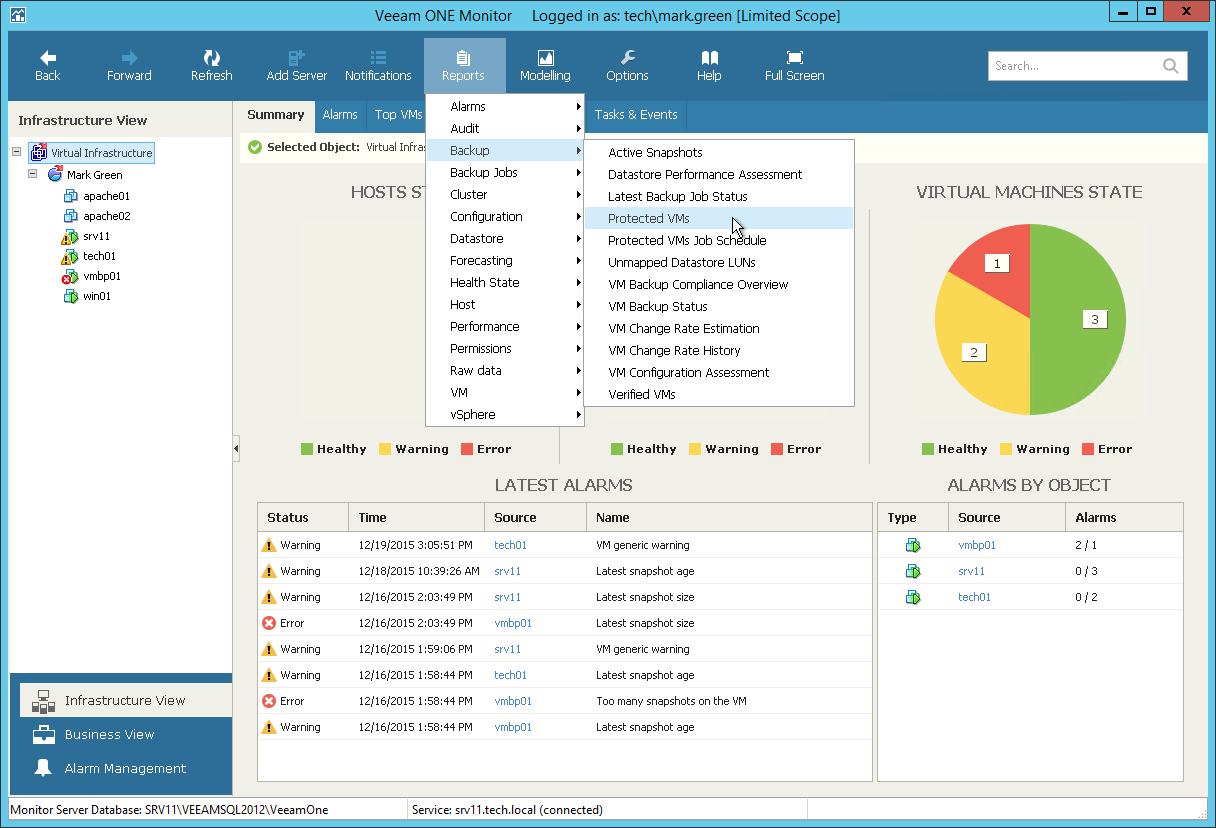Open tech01 link in VM generic warning row

coord(510,545)
